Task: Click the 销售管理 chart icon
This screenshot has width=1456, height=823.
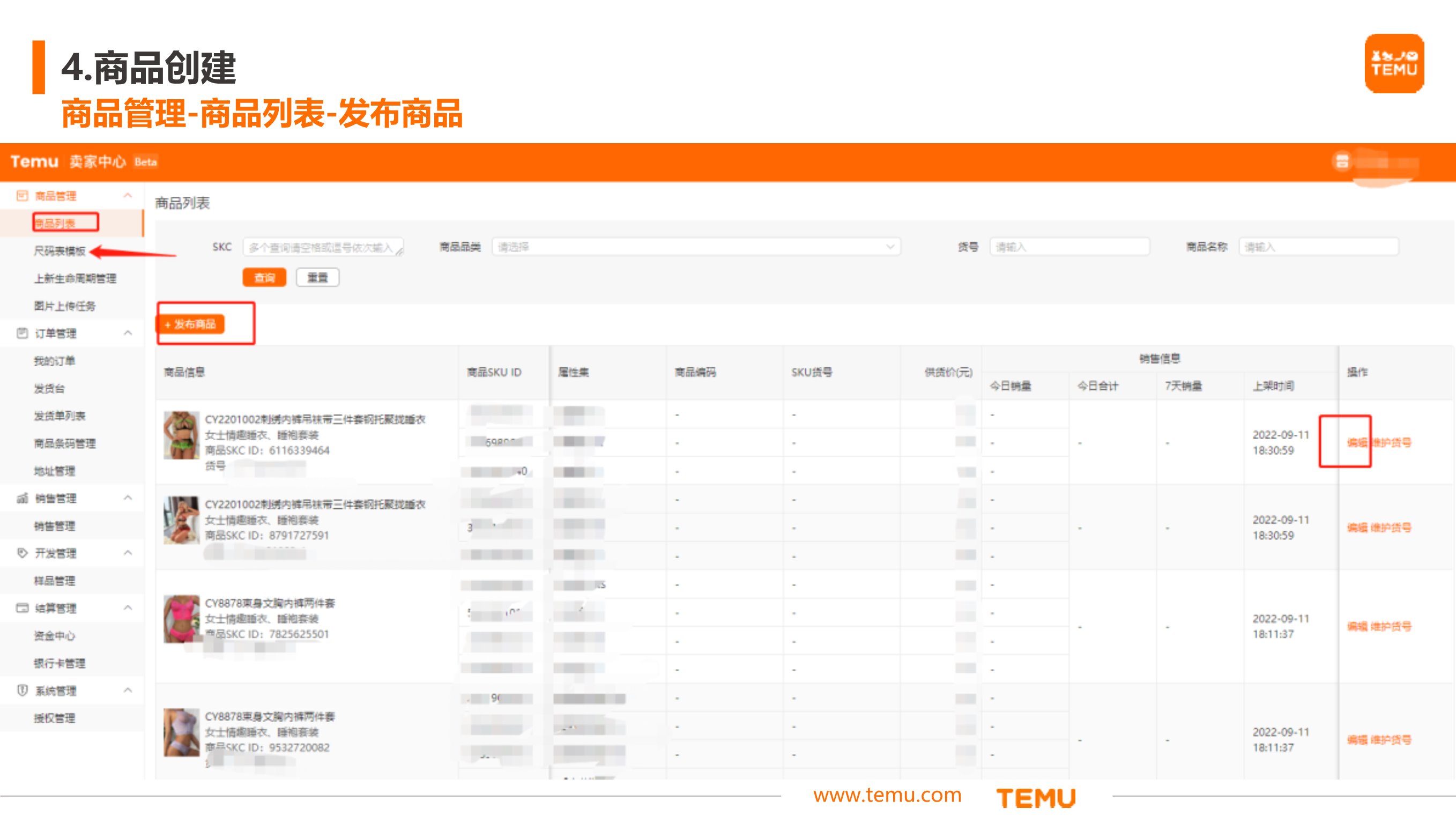Action: pos(22,498)
